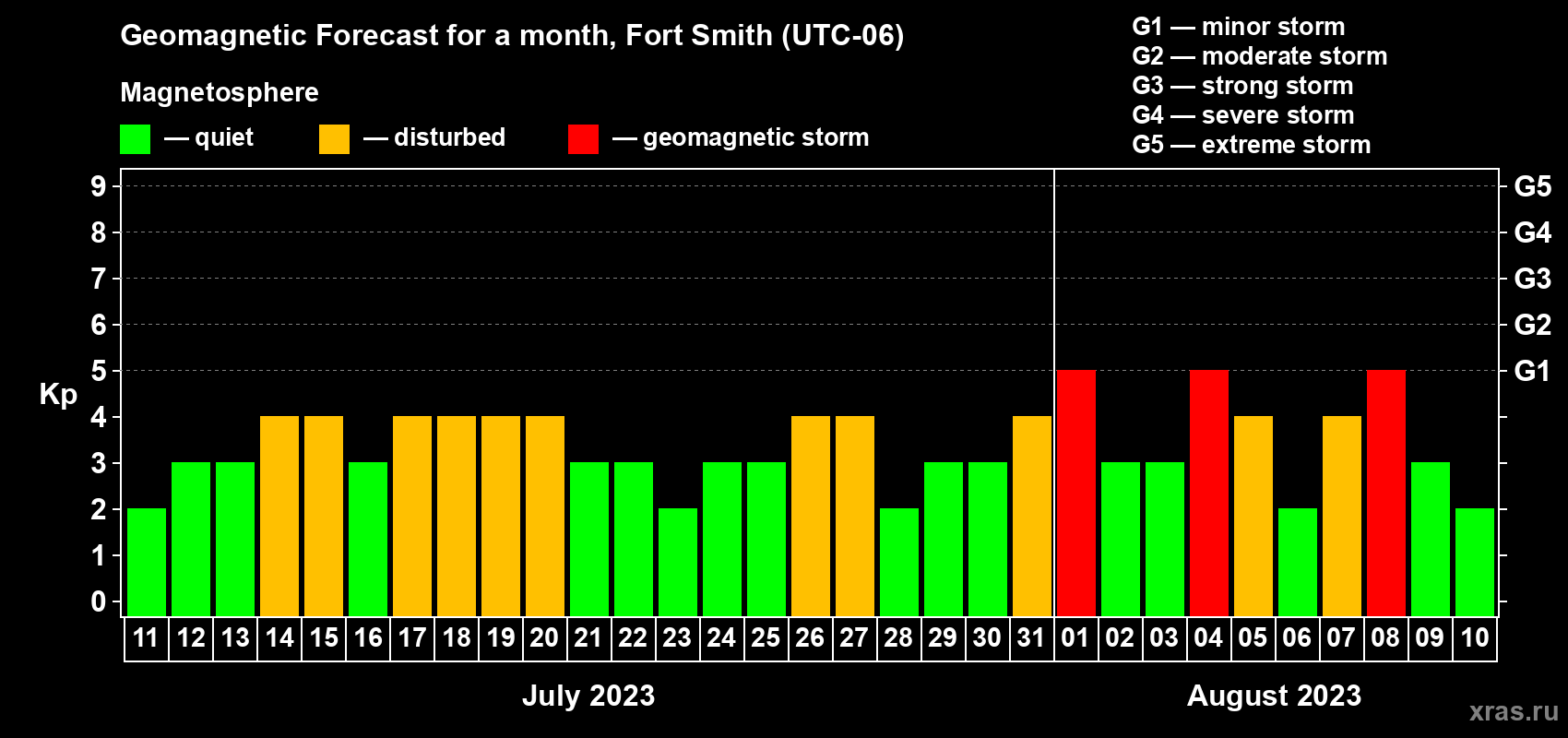The height and width of the screenshot is (738, 1568).
Task: Click the red geomagnetic storm legend swatch
Action: coord(583,139)
